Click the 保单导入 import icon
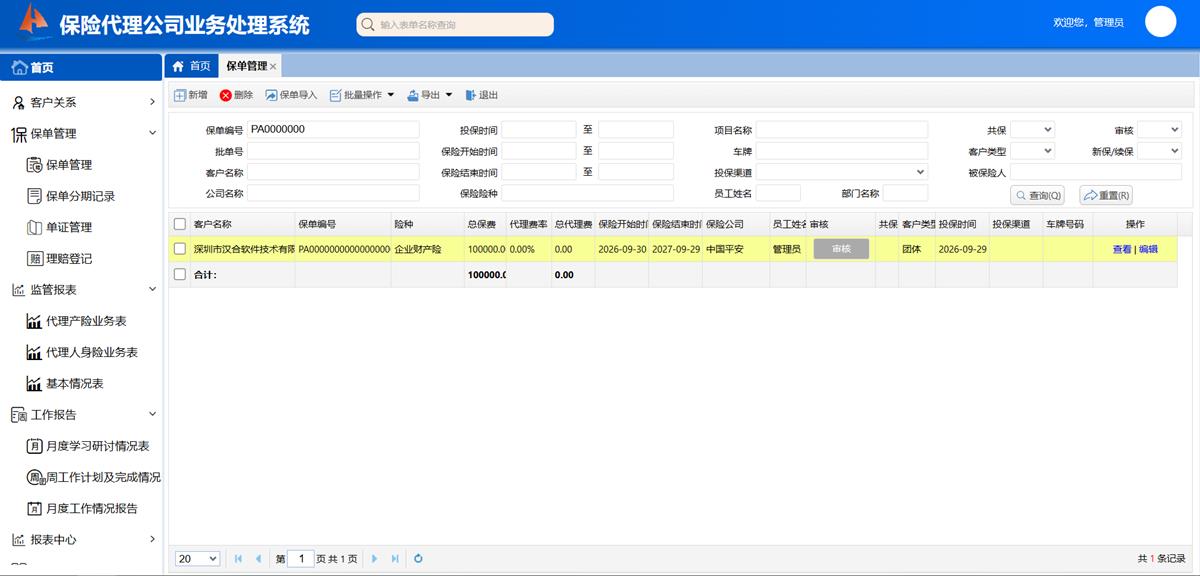The height and width of the screenshot is (576, 1200). pos(271,95)
